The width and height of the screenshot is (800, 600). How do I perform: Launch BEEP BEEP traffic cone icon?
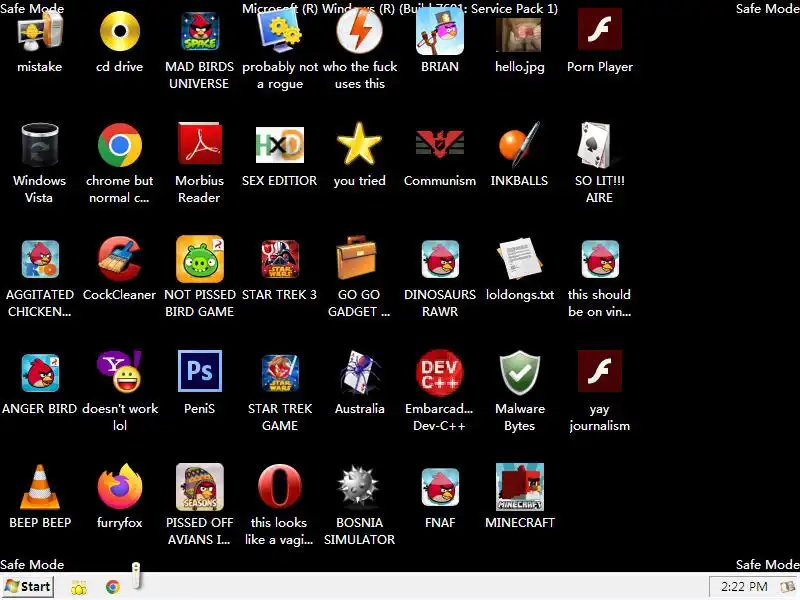[x=40, y=487]
